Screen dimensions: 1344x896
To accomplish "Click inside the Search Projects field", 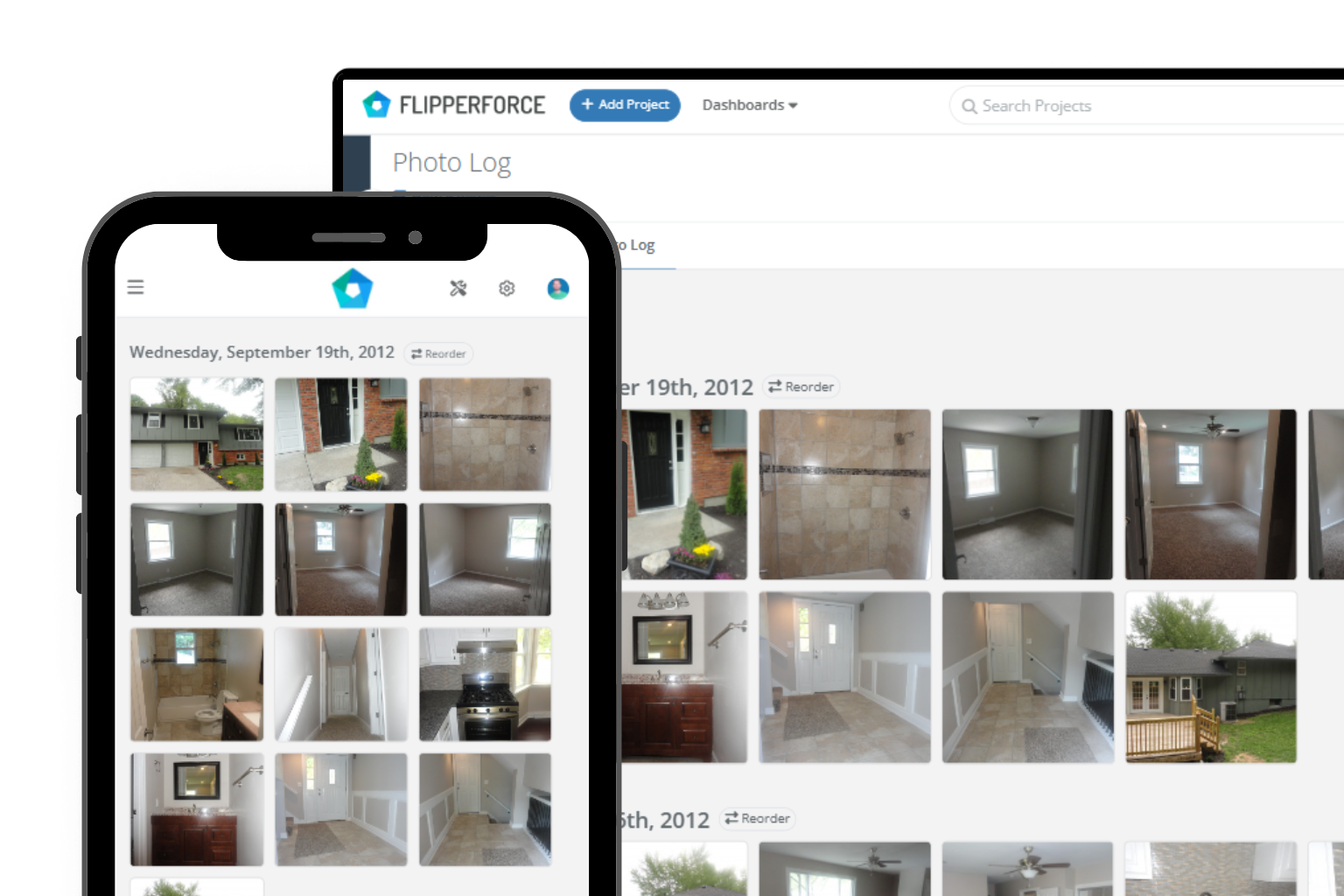I will [1094, 105].
